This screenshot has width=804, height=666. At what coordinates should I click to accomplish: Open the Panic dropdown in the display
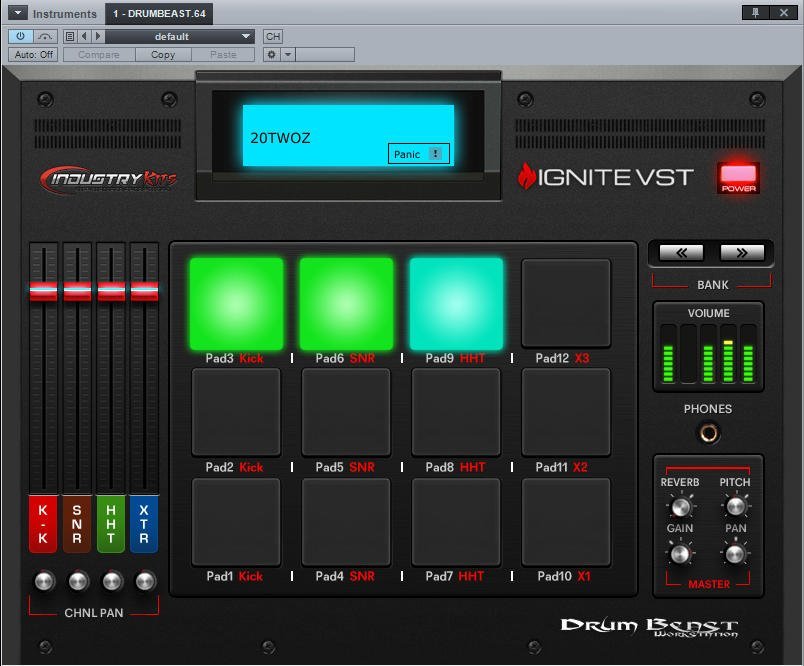click(x=418, y=154)
